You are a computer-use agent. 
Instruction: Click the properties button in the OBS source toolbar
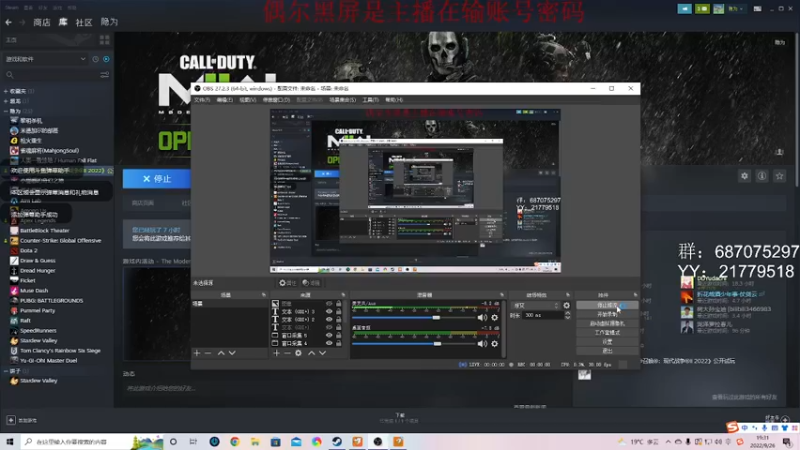tap(288, 283)
